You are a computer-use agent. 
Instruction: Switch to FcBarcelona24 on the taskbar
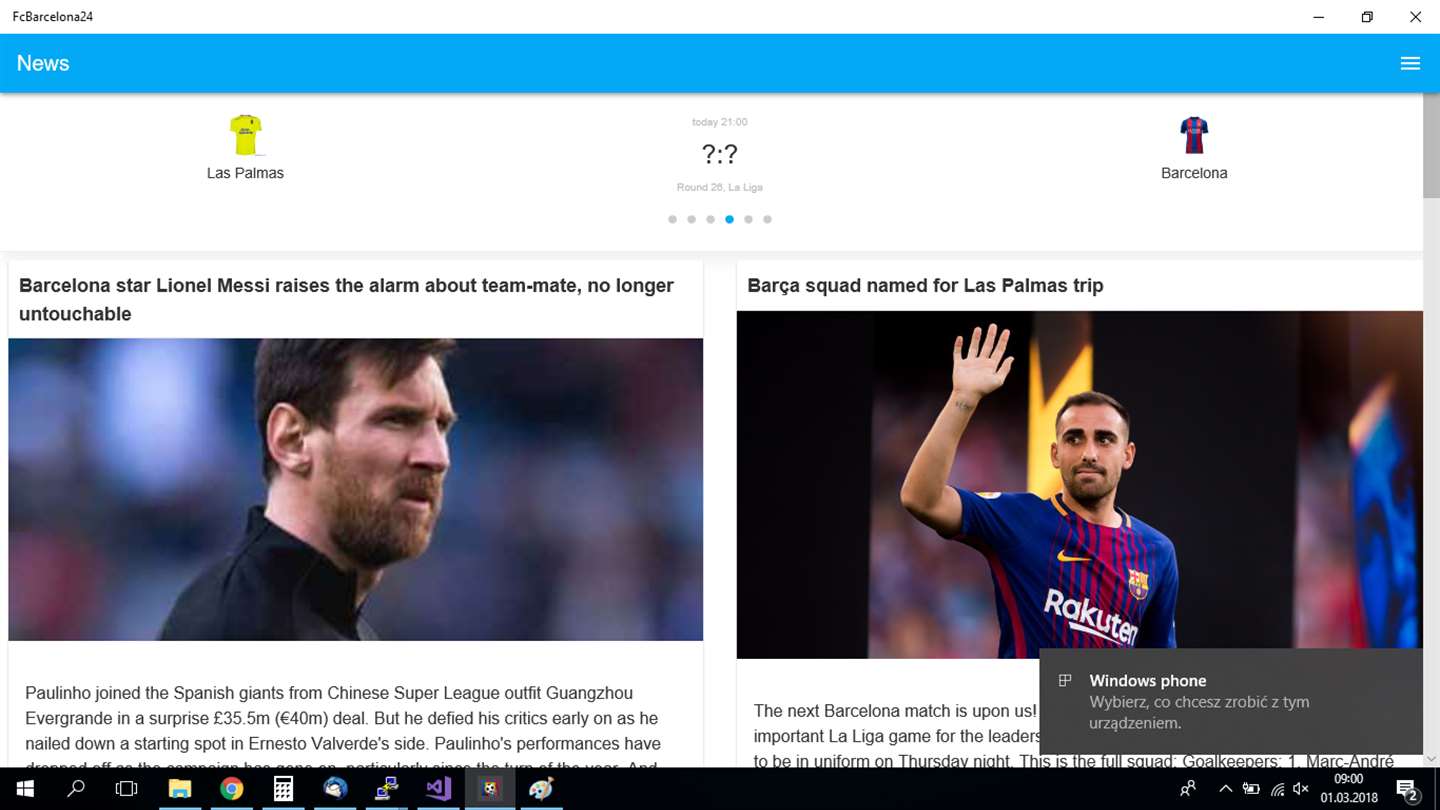tap(490, 789)
